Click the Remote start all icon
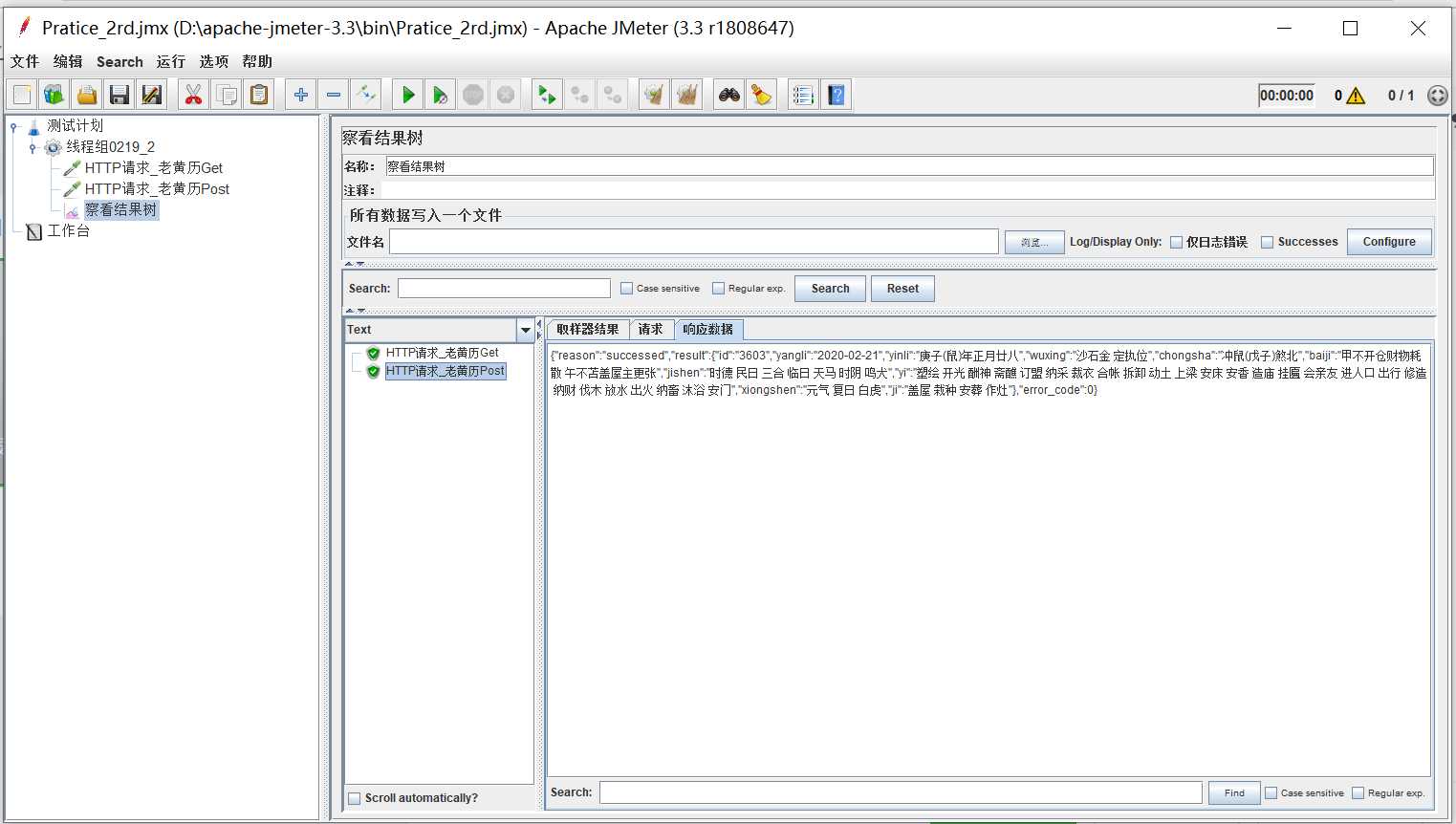The width and height of the screenshot is (1456, 824). pyautogui.click(x=547, y=95)
